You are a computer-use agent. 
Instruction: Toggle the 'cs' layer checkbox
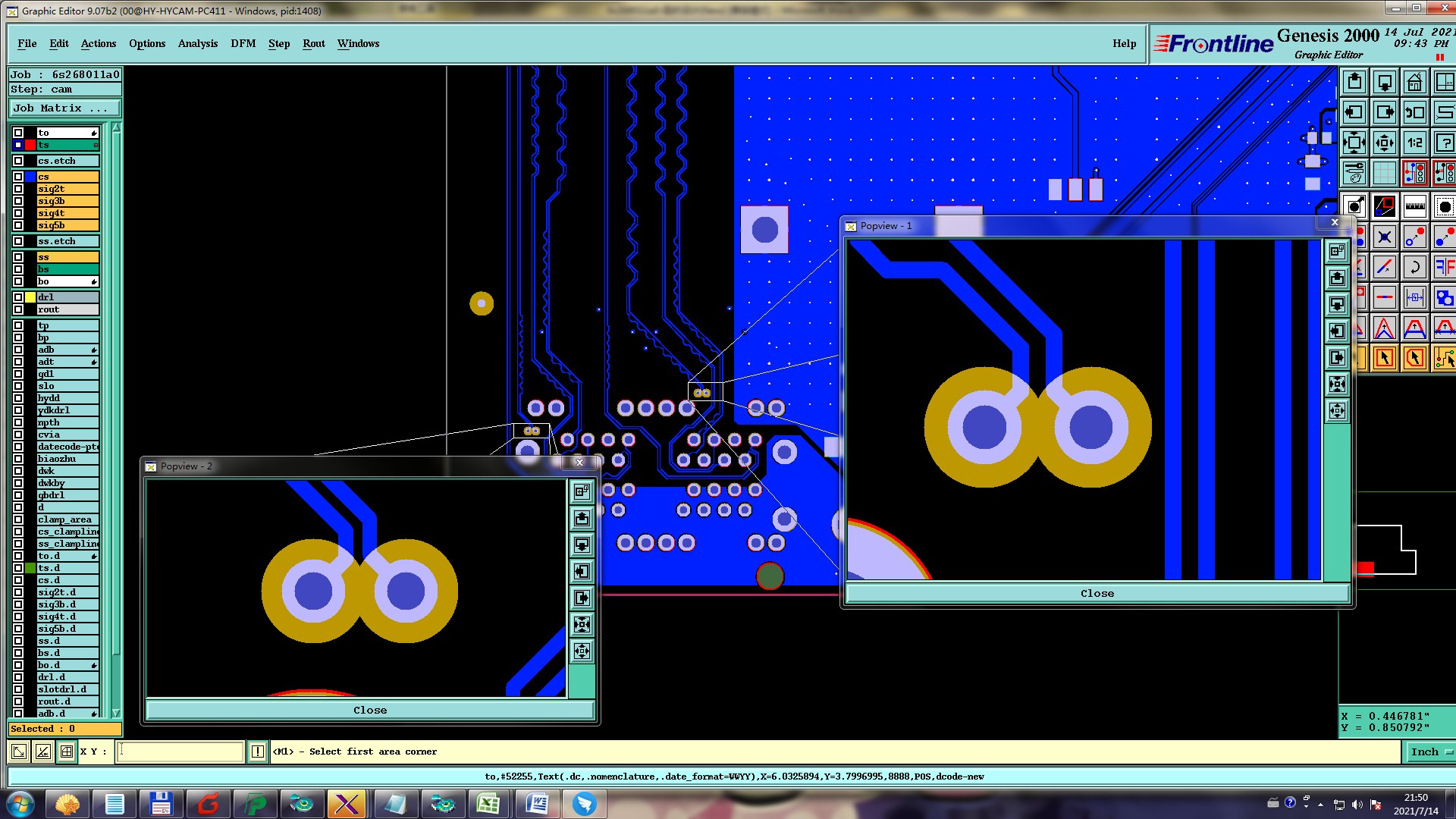coord(18,177)
